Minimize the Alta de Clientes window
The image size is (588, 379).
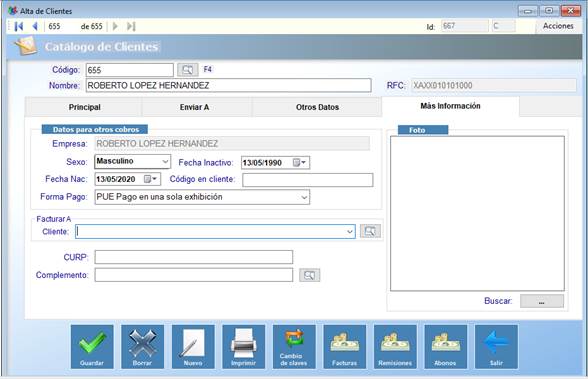click(528, 11)
